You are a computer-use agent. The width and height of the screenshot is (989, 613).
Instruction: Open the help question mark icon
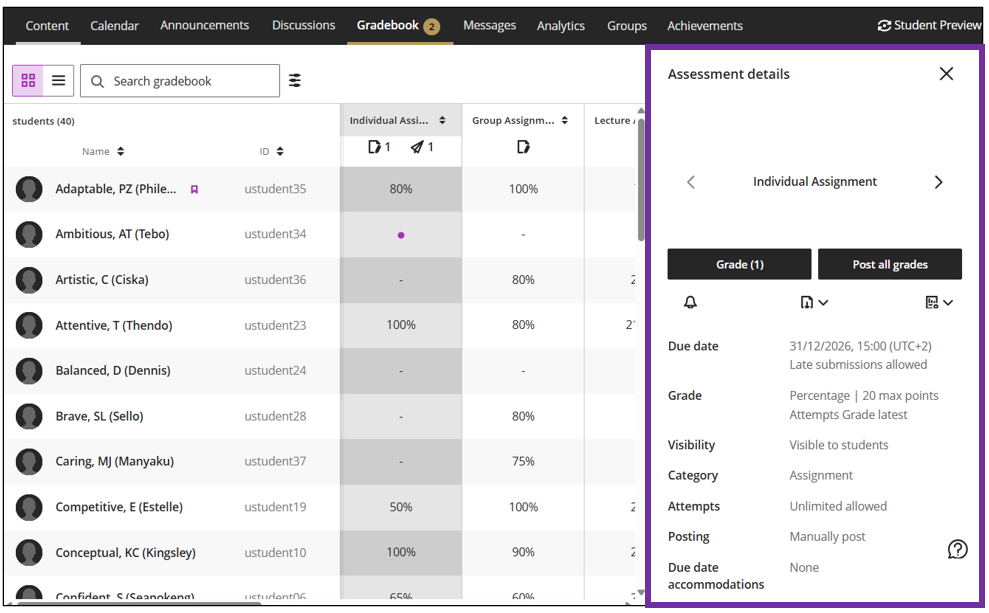pos(957,549)
